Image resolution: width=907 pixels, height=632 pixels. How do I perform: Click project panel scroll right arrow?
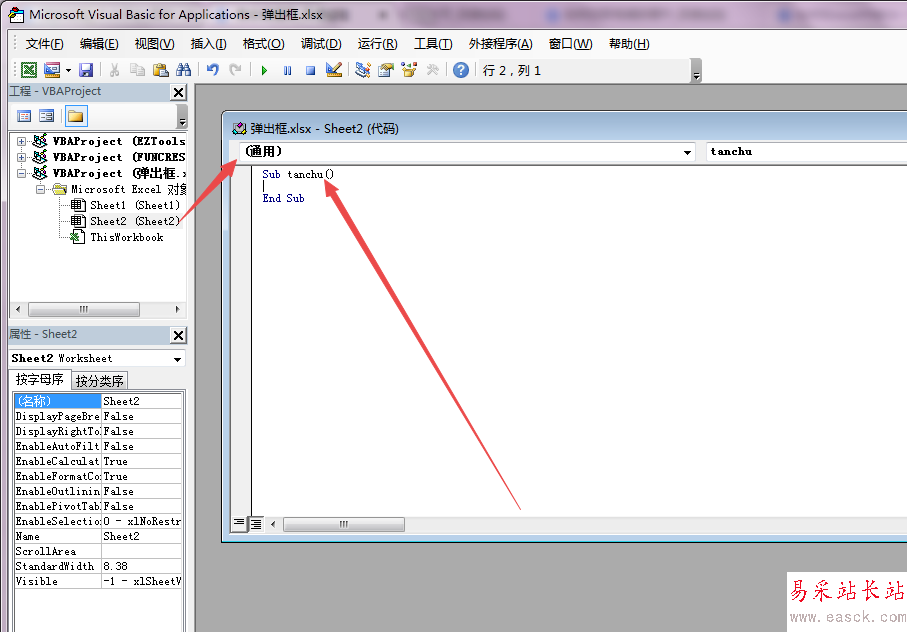pyautogui.click(x=177, y=309)
